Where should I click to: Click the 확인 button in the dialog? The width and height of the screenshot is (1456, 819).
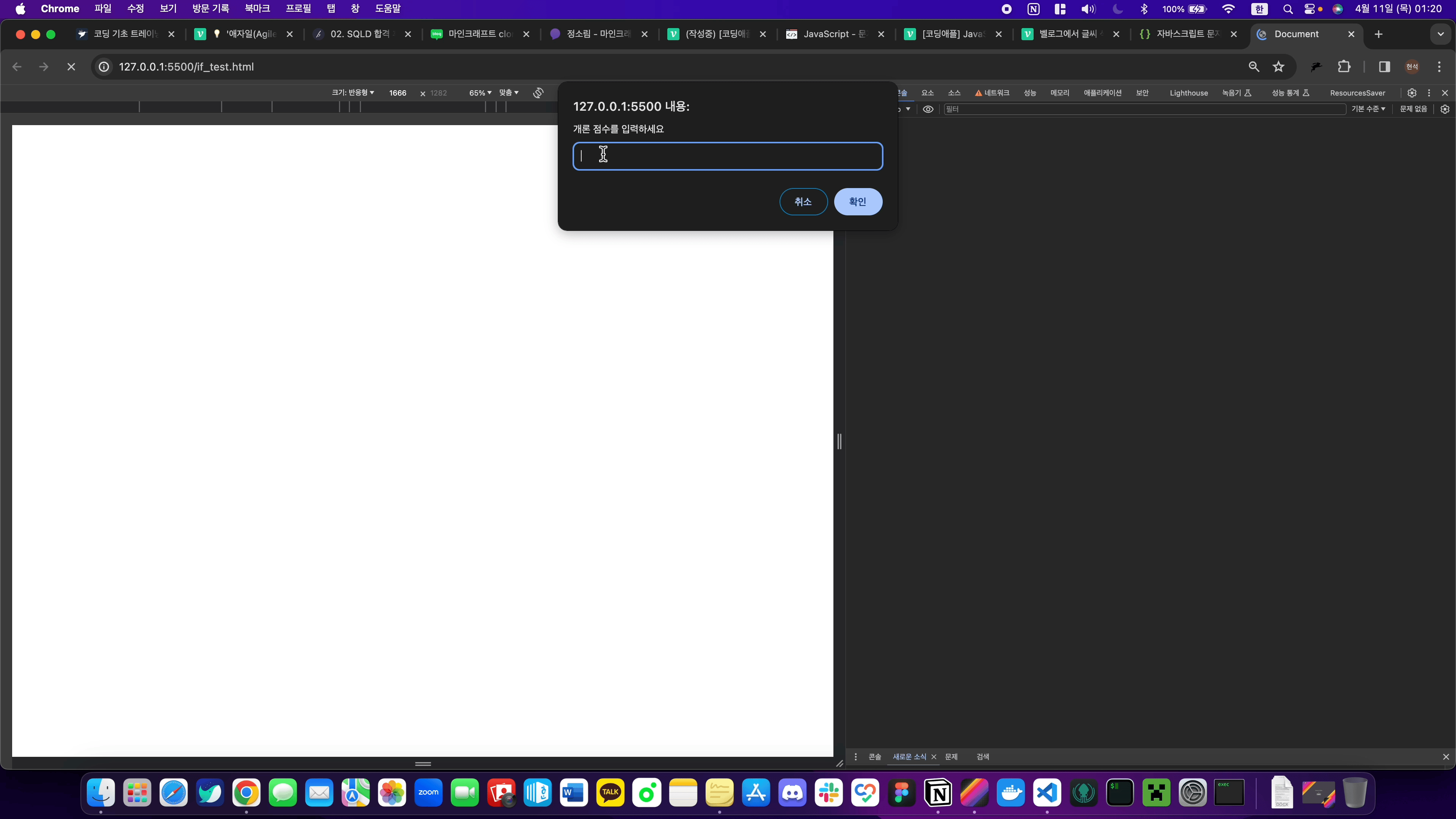pyautogui.click(x=857, y=202)
